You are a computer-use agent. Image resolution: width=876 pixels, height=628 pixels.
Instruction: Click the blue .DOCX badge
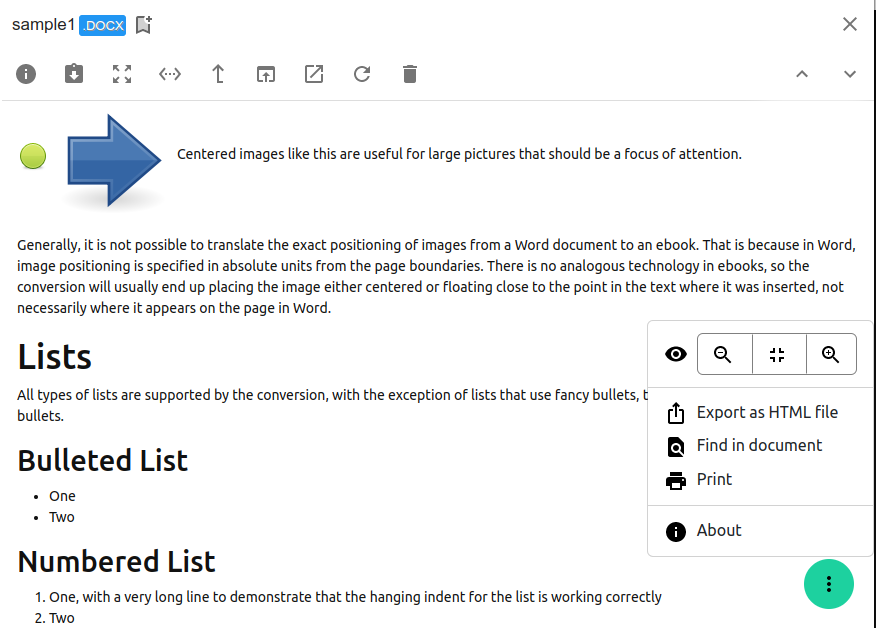coord(102,25)
